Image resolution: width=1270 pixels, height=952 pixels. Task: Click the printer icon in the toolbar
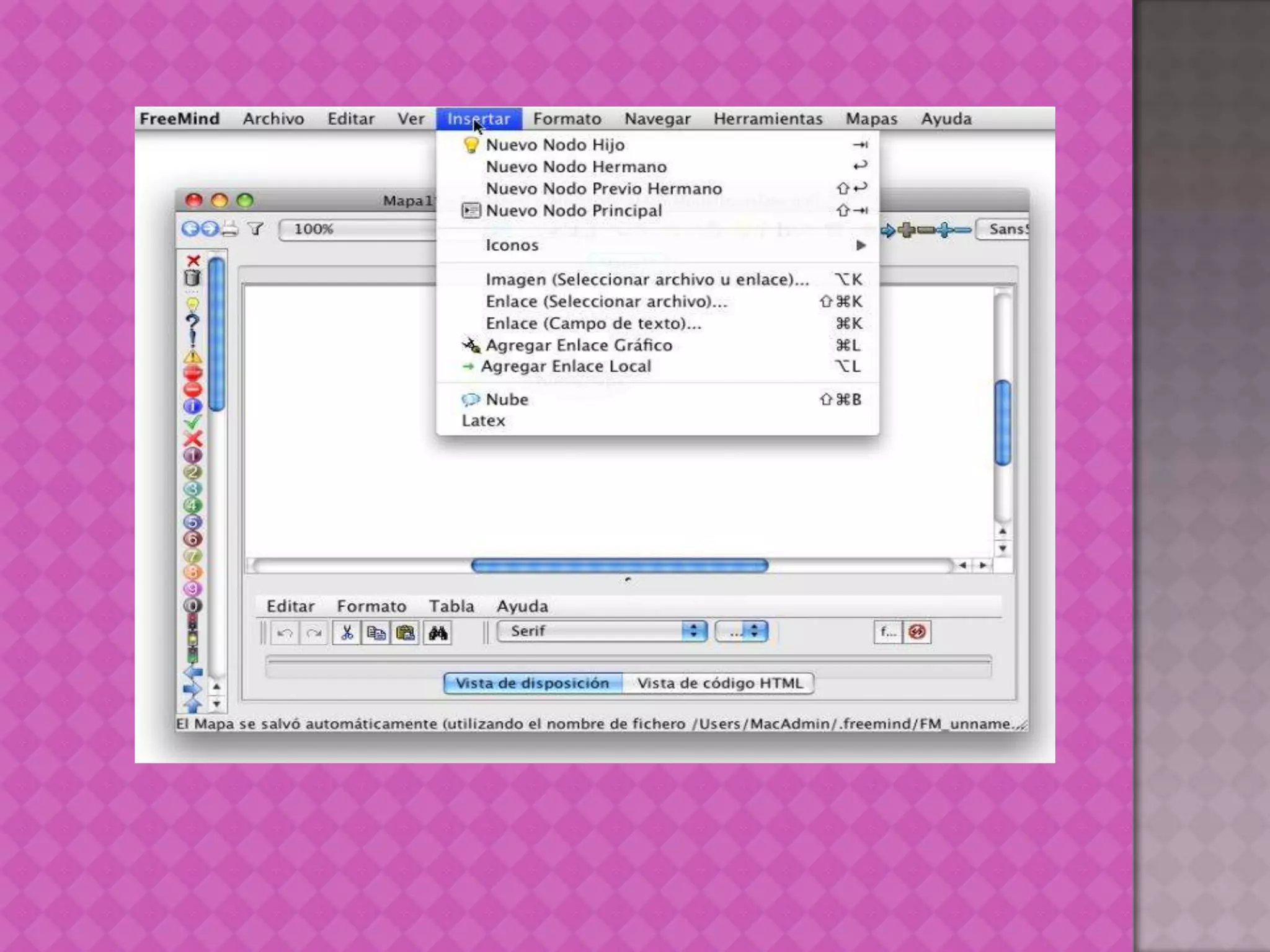(x=230, y=229)
